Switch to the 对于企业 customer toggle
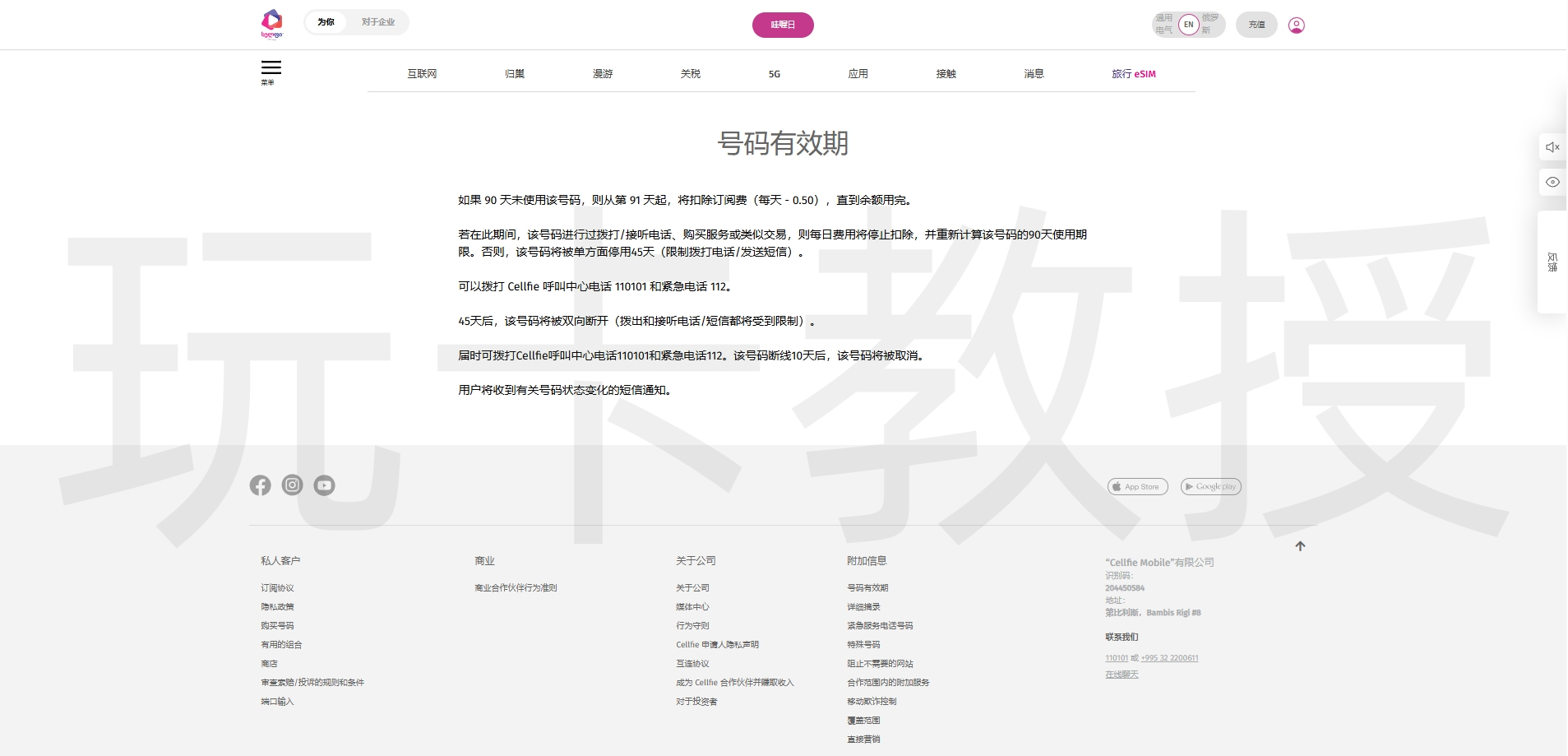 click(x=378, y=22)
